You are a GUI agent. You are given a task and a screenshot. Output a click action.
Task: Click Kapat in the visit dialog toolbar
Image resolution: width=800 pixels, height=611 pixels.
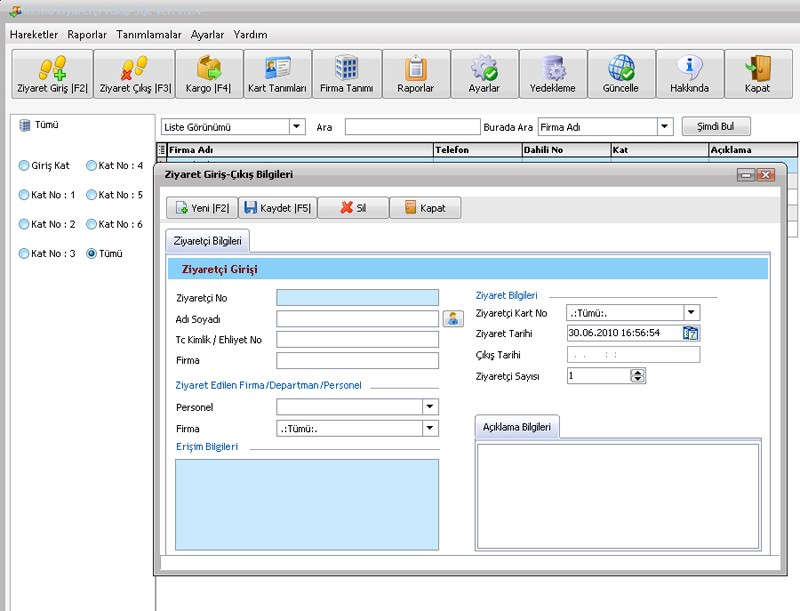click(425, 208)
